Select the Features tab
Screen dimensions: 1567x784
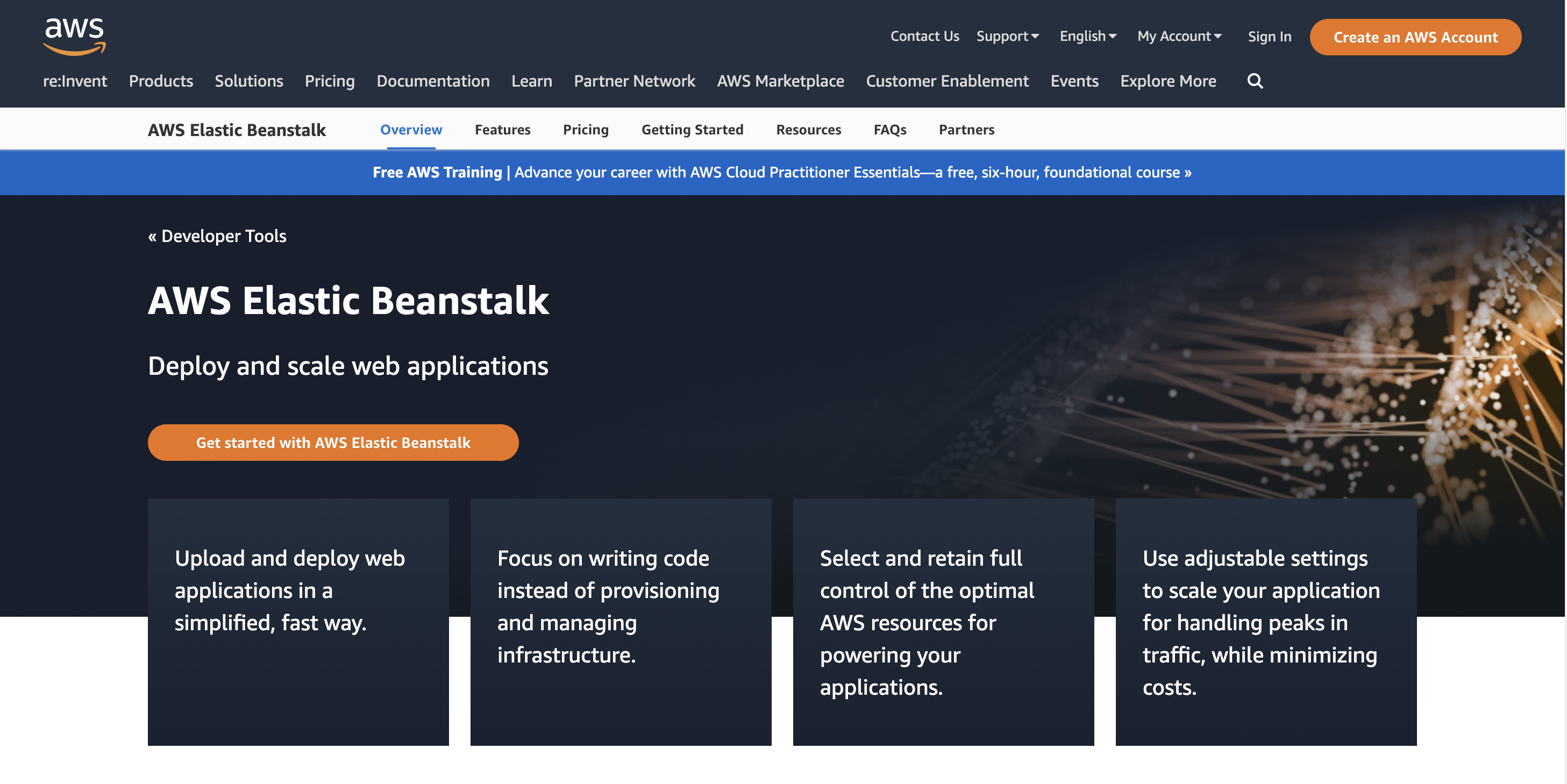[502, 128]
